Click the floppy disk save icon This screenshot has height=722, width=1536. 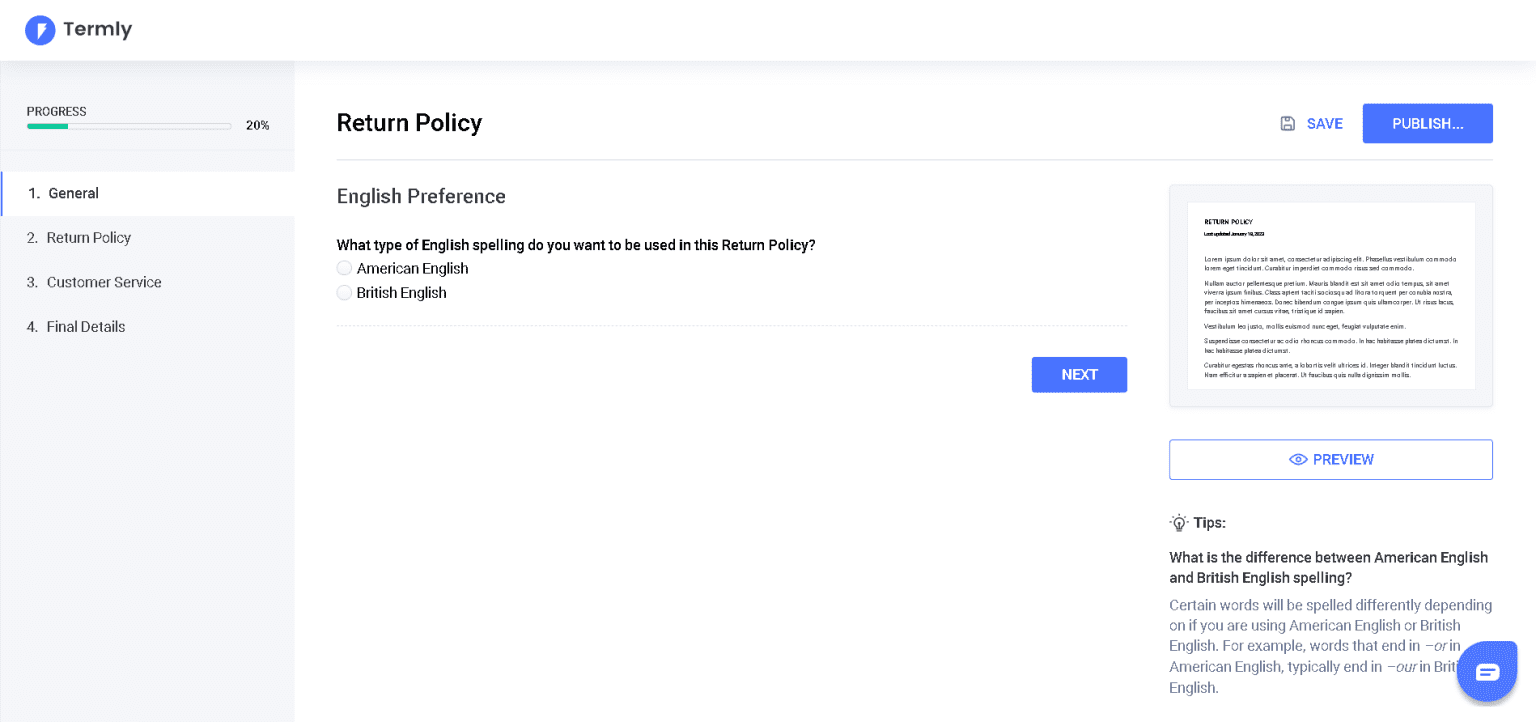(1287, 123)
